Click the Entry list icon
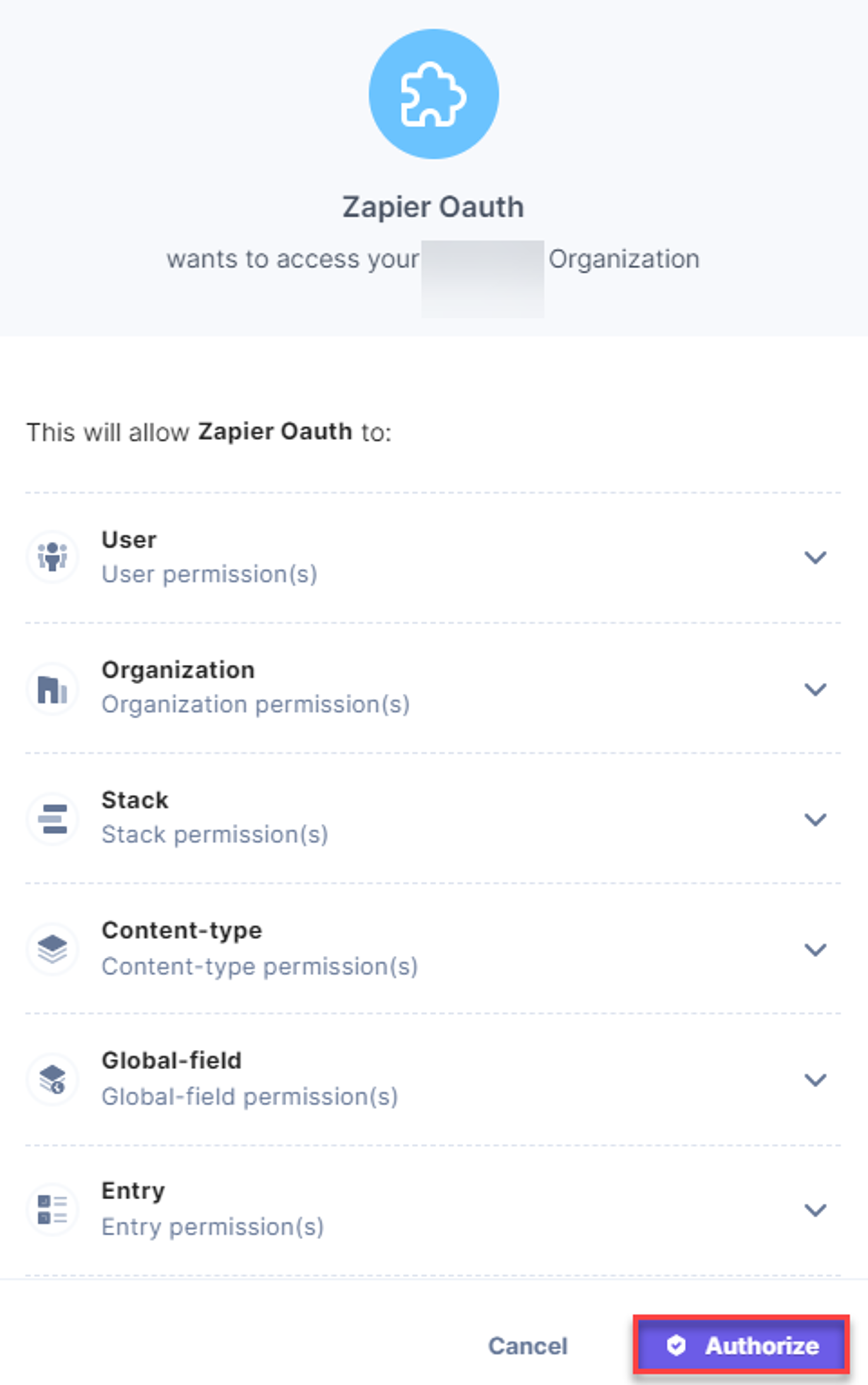Viewport: 868px width, 1385px height. [x=52, y=1209]
